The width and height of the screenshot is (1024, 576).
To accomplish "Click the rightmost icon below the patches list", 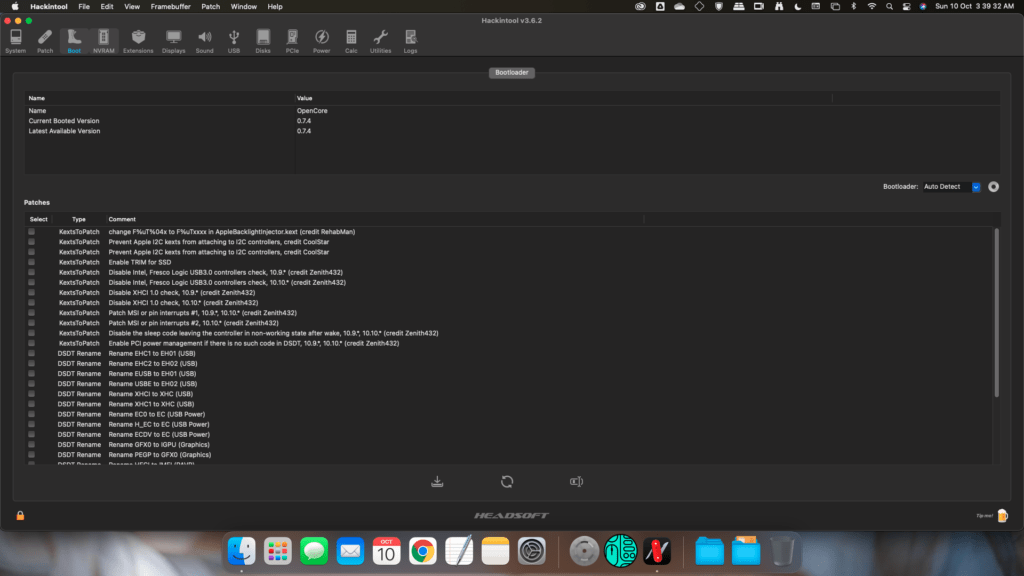I will point(576,482).
